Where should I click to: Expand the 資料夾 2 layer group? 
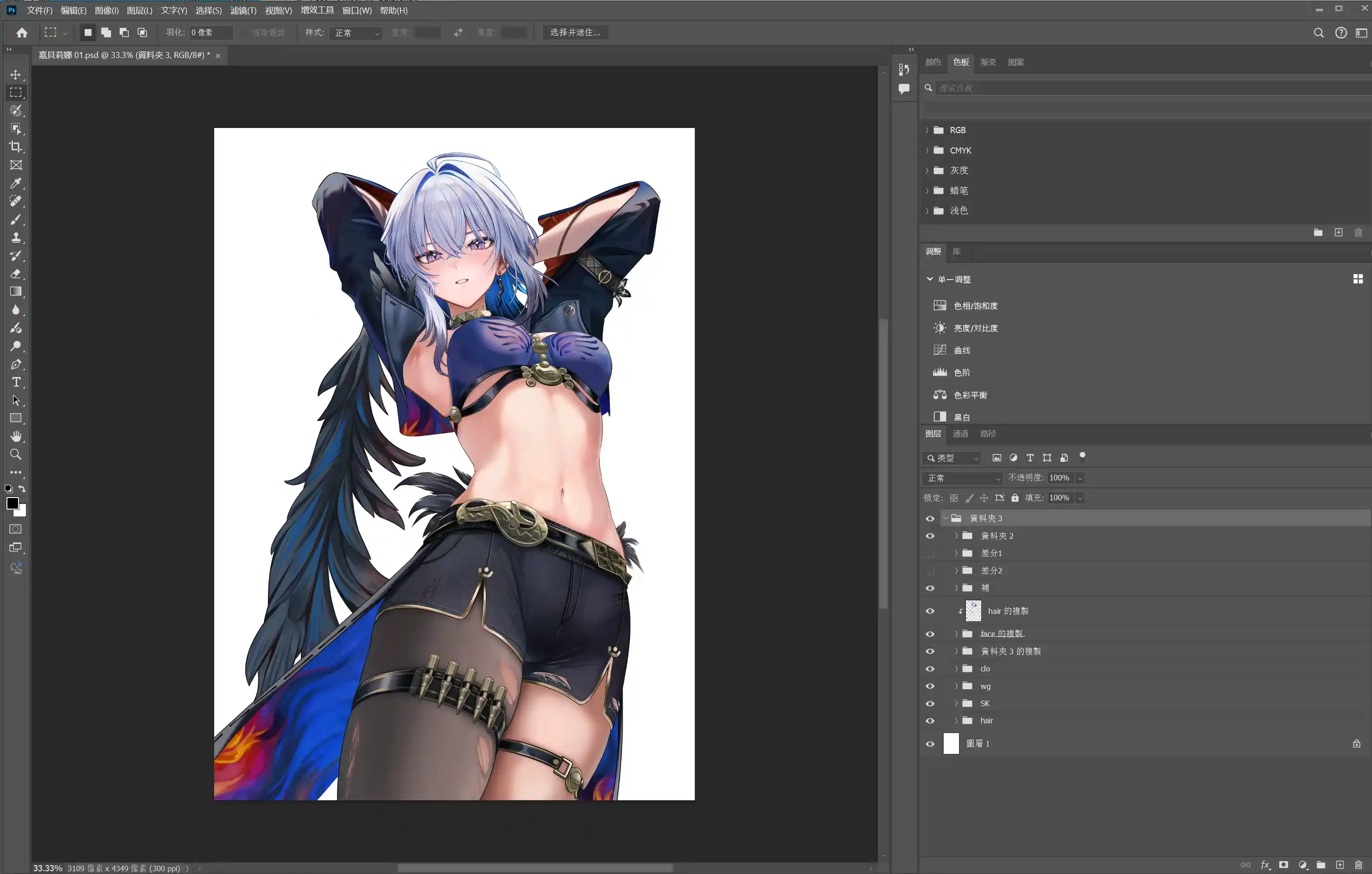(x=956, y=536)
